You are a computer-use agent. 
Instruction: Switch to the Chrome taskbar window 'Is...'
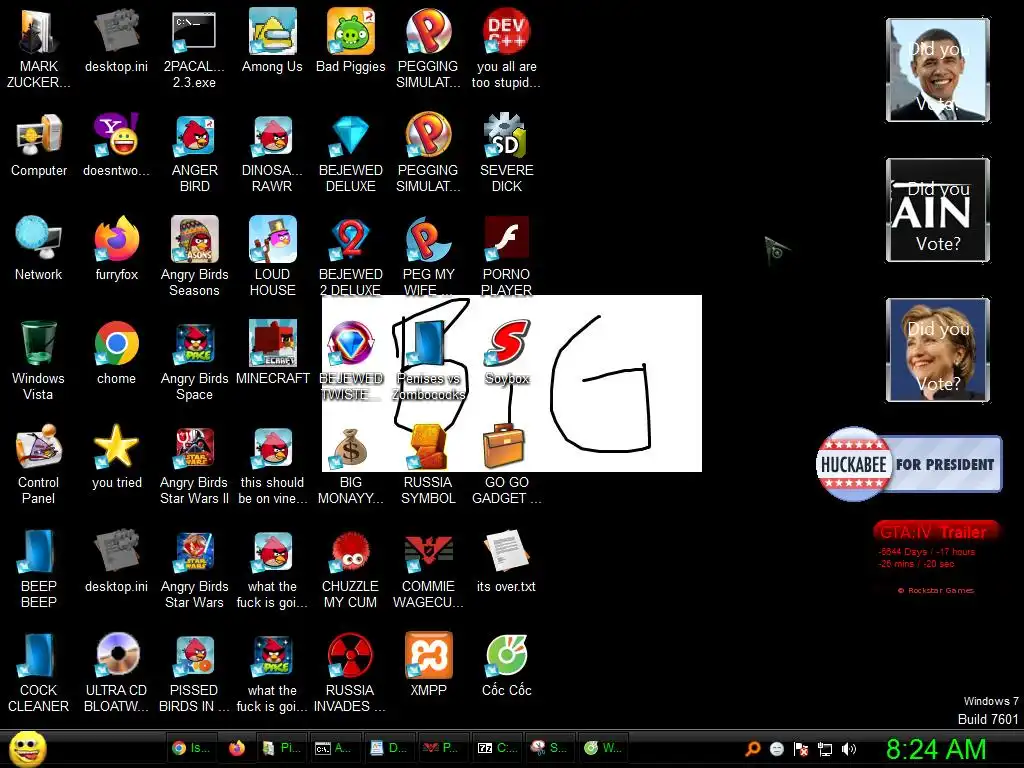click(x=192, y=748)
